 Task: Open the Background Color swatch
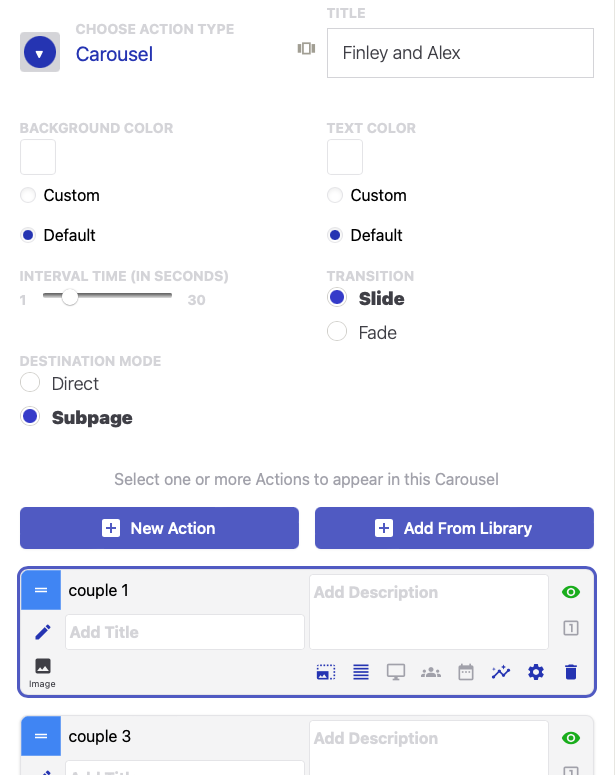coord(38,157)
